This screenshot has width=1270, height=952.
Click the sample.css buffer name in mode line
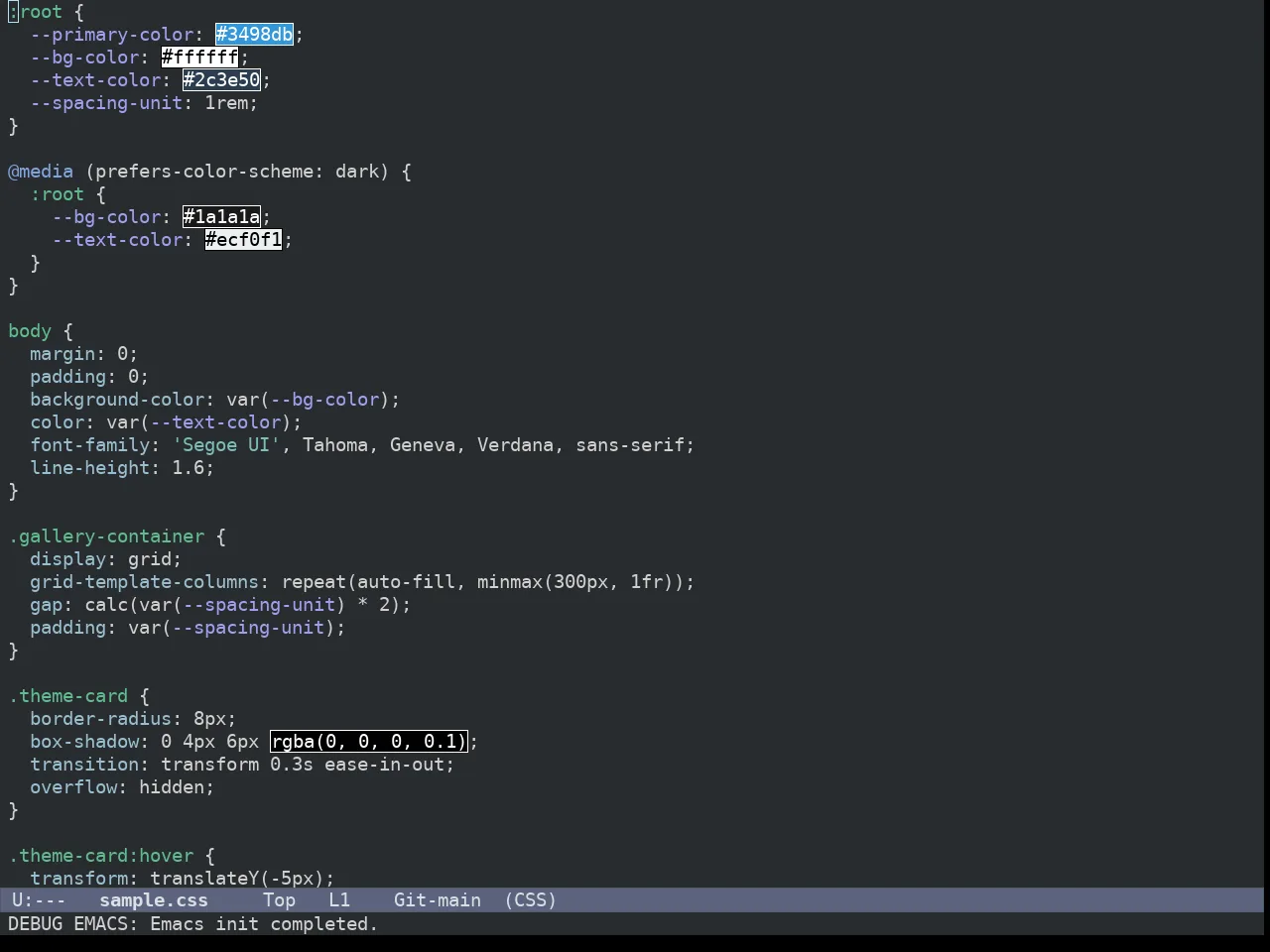point(154,900)
